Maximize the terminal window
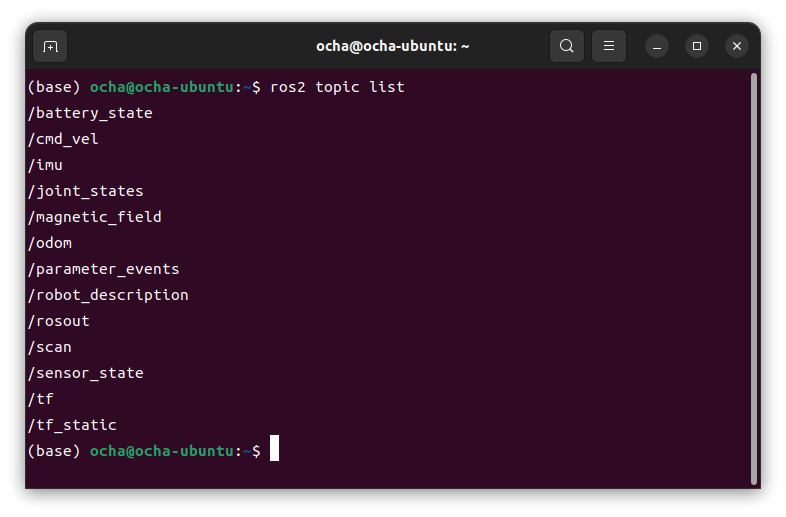This screenshot has width=786, height=517. pyautogui.click(x=697, y=46)
